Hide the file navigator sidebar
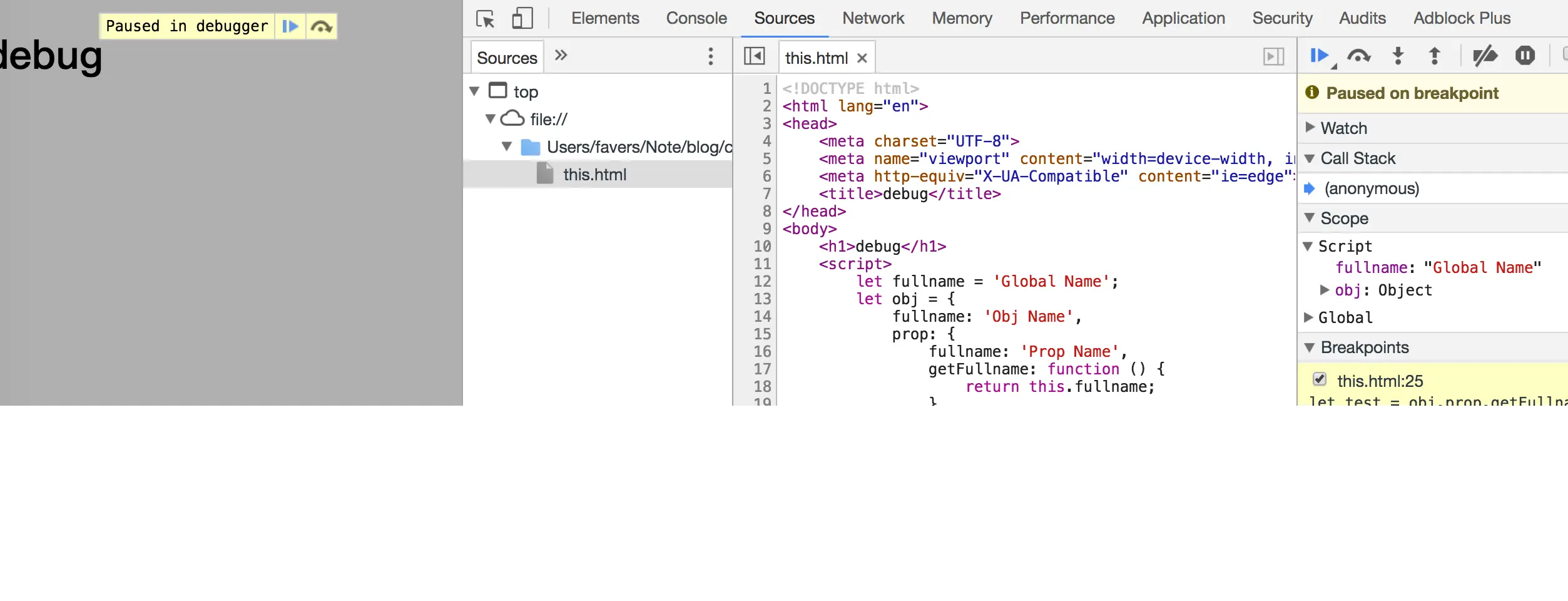The image size is (1568, 601). coord(754,56)
